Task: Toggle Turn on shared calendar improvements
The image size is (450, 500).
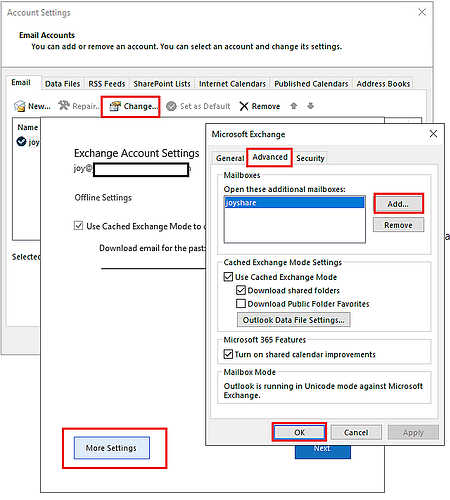Action: click(x=228, y=354)
